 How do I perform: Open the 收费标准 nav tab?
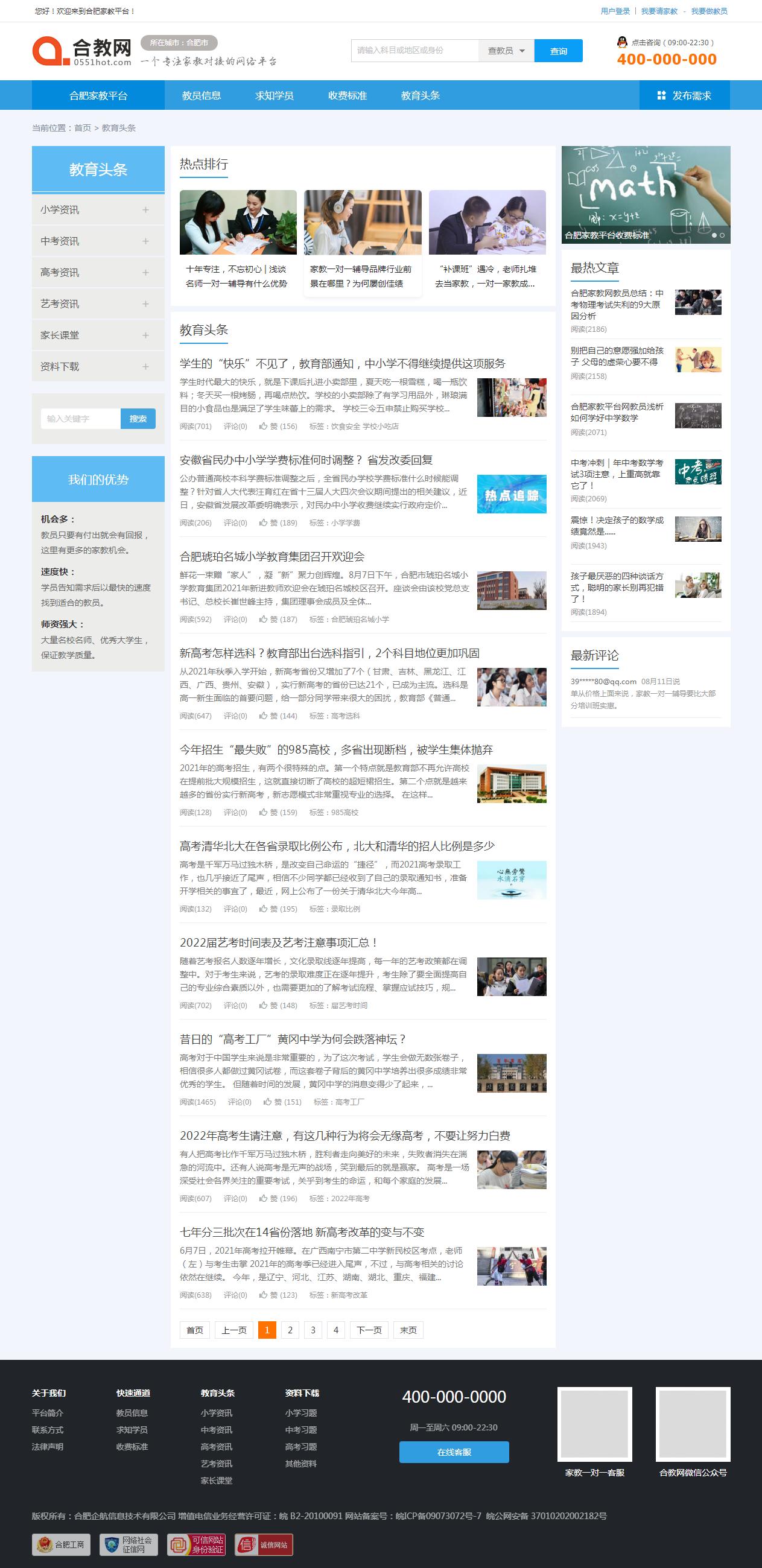348,95
